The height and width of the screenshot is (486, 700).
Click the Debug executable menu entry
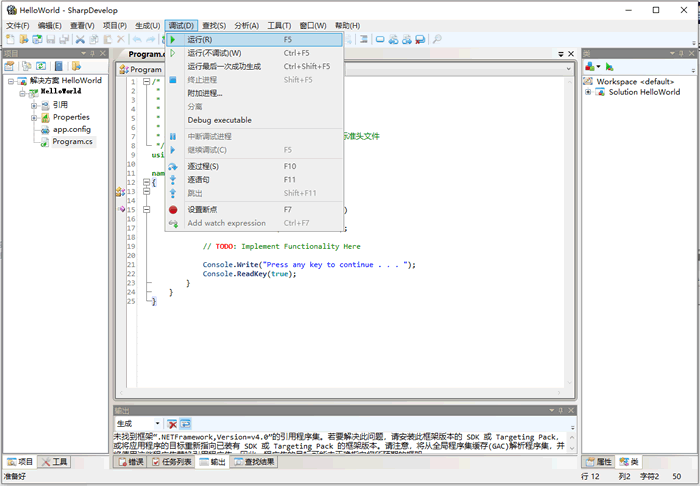pos(219,120)
